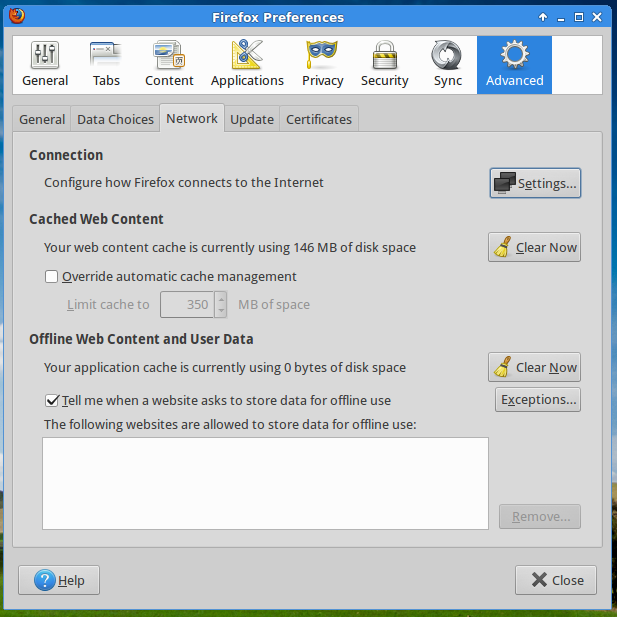Screen dimensions: 617x617
Task: Clear Now for cached web content
Action: 534,248
